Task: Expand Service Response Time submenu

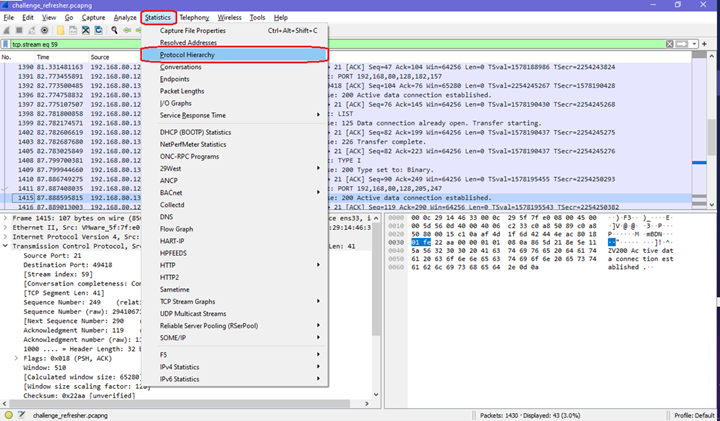Action: [x=235, y=115]
